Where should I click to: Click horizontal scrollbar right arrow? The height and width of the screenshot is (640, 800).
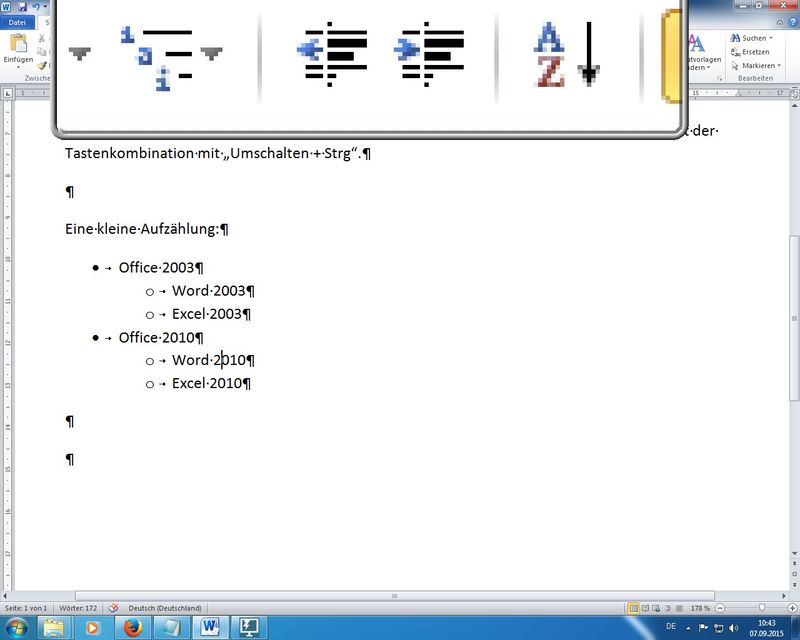tap(784, 596)
